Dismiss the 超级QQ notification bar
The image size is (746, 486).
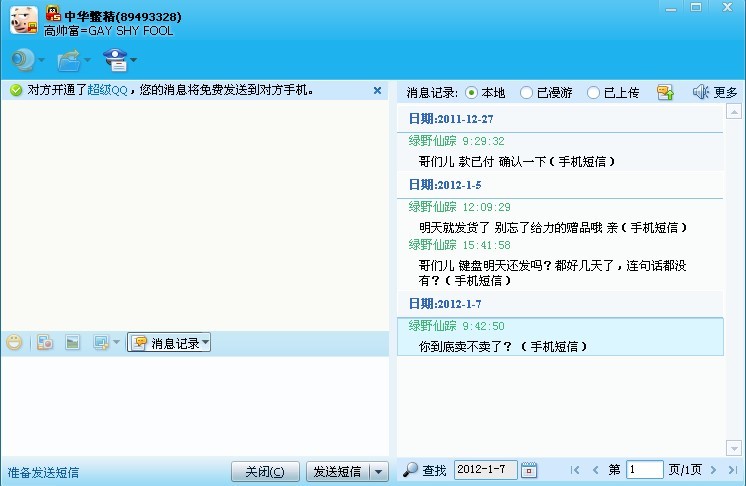click(x=377, y=90)
